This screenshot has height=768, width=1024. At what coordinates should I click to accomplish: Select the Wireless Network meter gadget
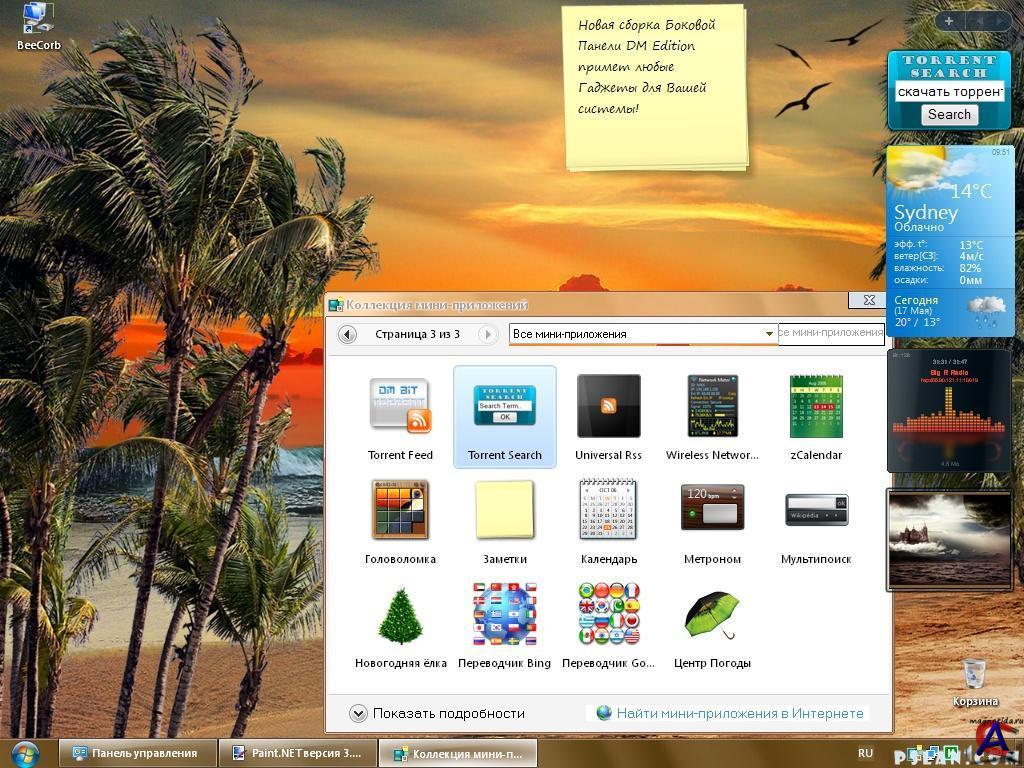[x=712, y=407]
